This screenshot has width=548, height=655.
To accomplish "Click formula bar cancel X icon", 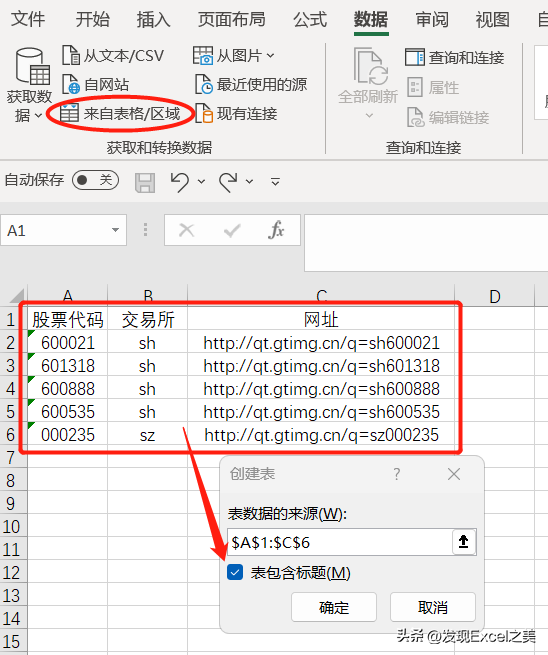I will (x=186, y=230).
